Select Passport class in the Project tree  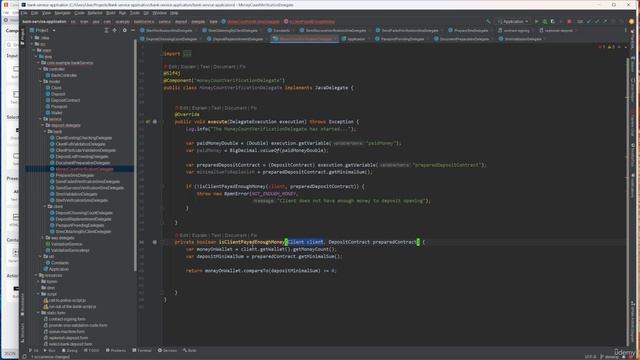tap(59, 107)
